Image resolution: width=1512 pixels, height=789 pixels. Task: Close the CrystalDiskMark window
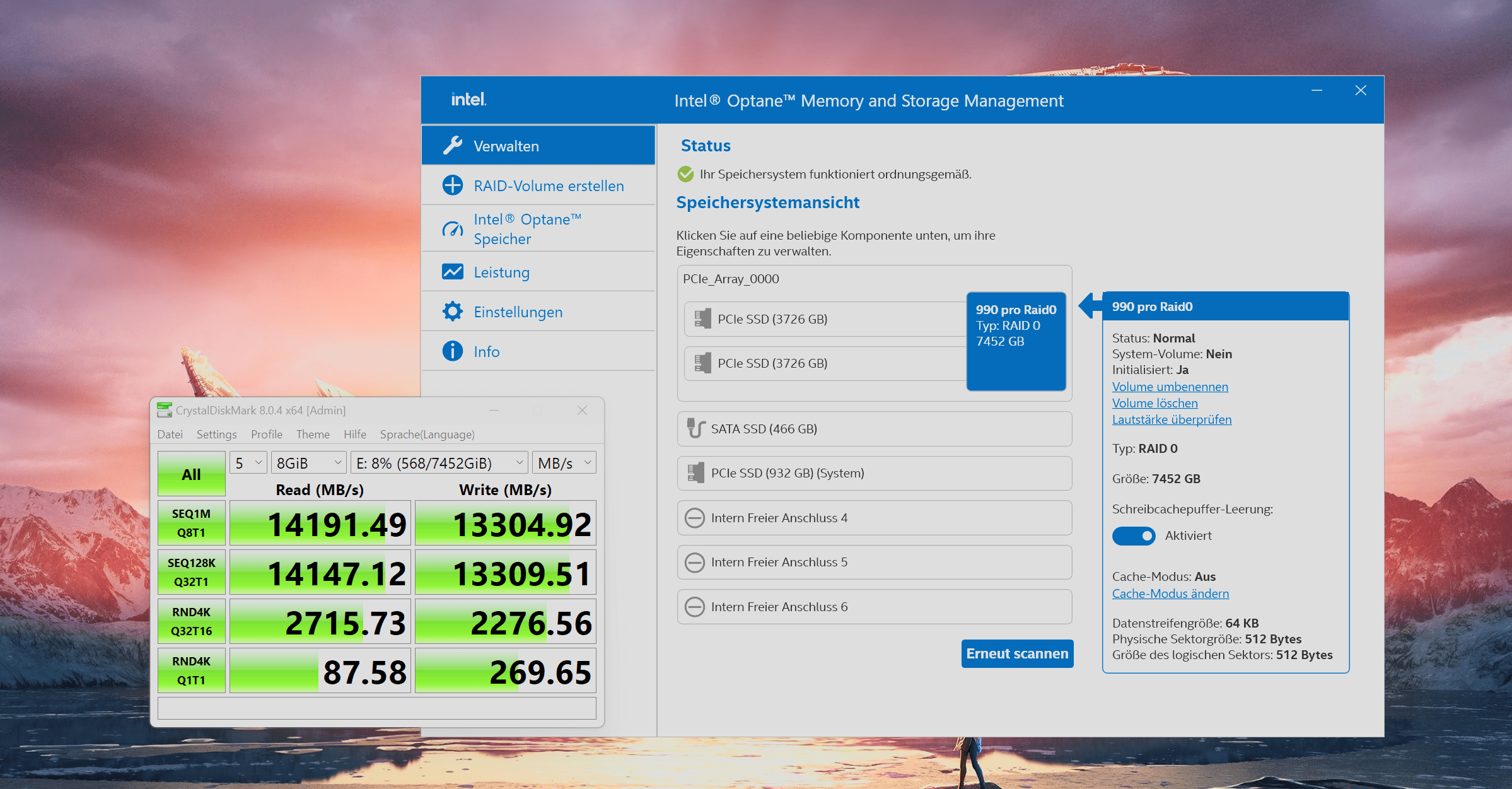582,411
